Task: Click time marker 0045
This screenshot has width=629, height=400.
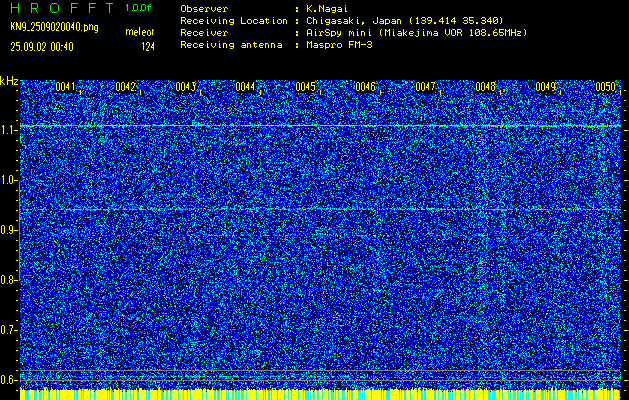Action: pos(305,87)
